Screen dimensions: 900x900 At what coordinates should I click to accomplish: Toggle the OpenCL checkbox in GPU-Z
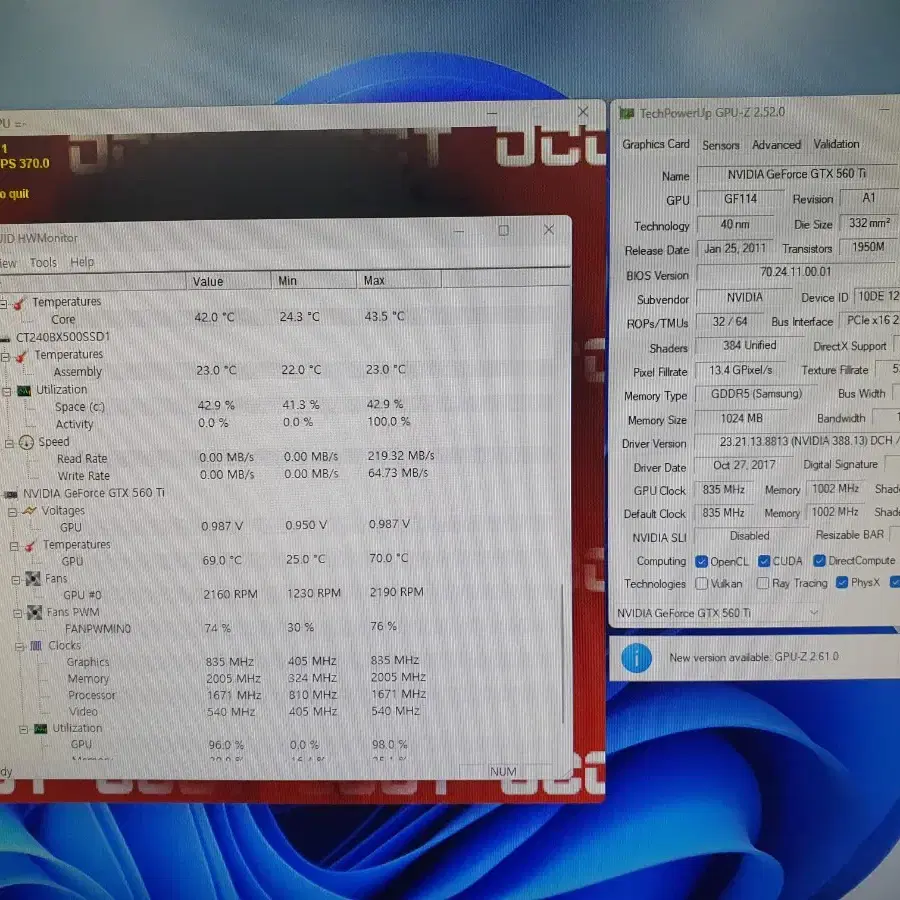(x=701, y=561)
